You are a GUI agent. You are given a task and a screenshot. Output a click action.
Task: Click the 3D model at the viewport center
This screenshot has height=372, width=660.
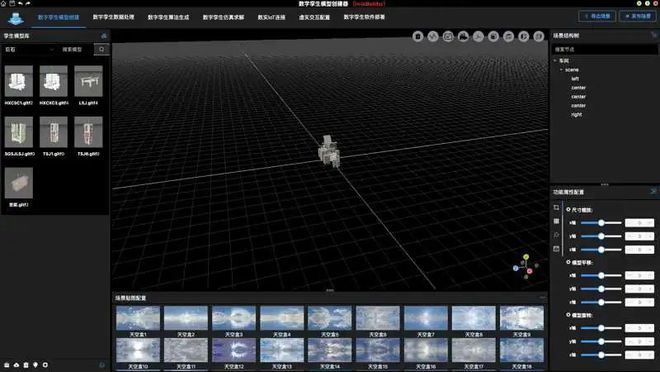329,151
